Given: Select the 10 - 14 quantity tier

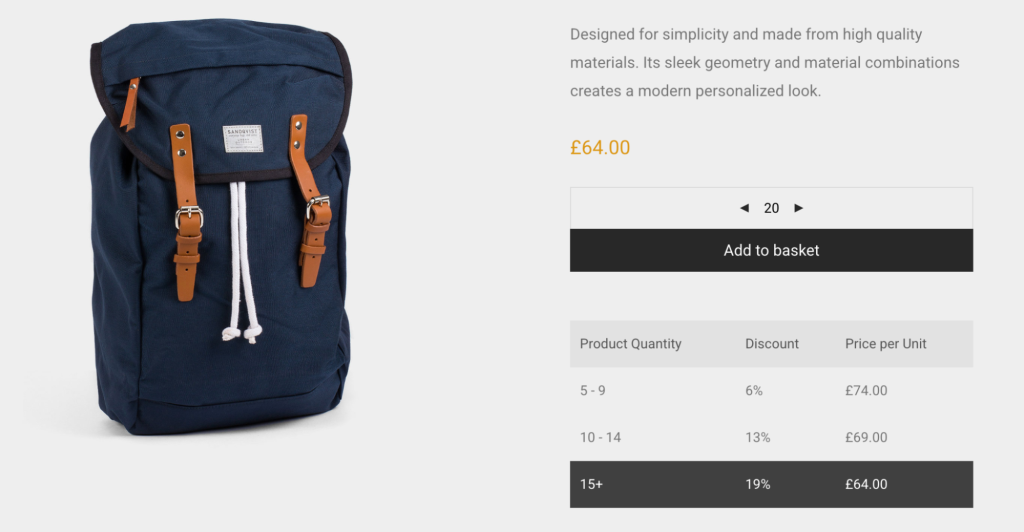Looking at the screenshot, I should [x=600, y=438].
